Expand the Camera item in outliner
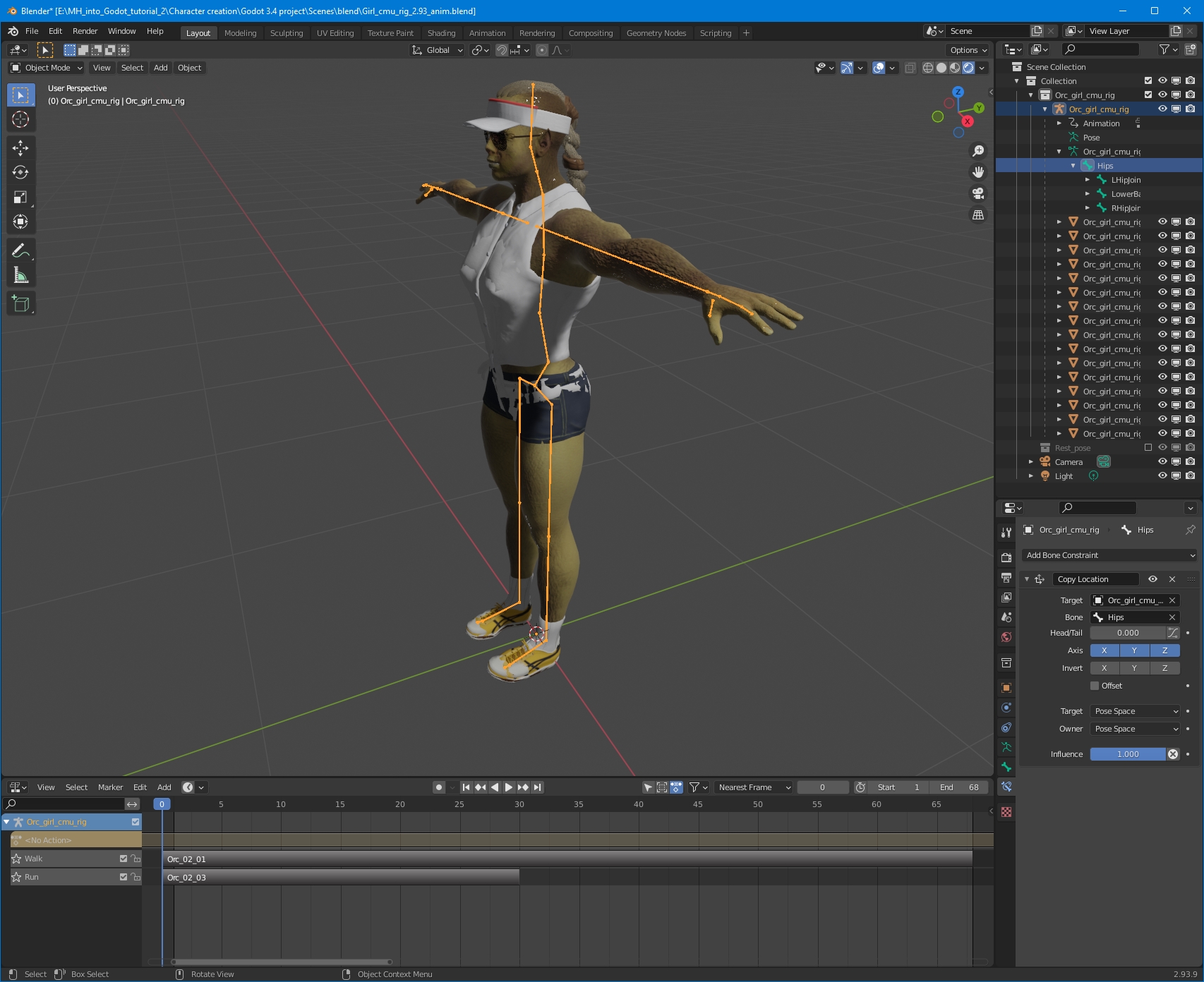Screen dimensions: 1204x982 point(1031,462)
